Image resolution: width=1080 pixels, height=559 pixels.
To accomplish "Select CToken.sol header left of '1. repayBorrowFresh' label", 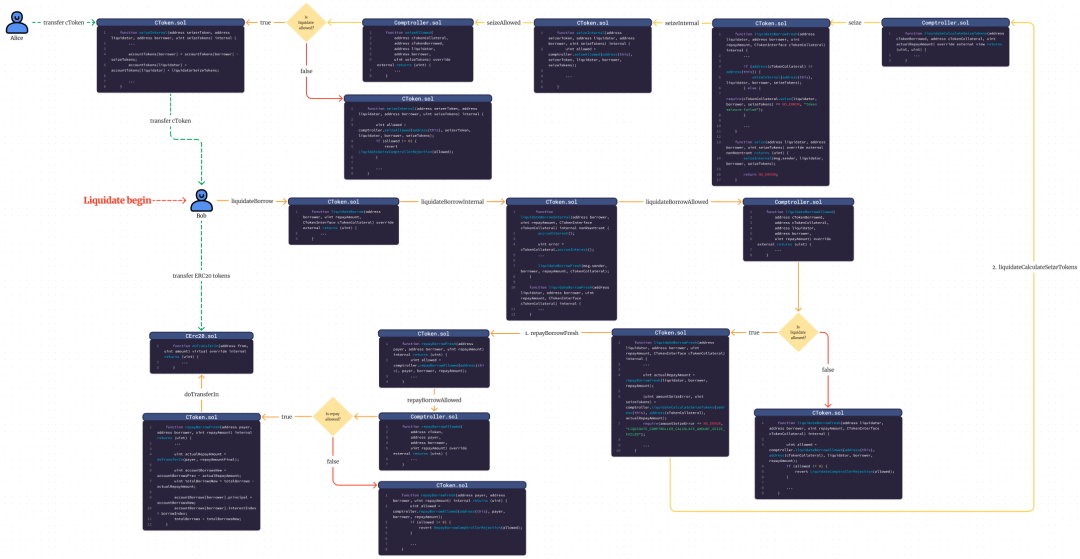I will pos(434,333).
